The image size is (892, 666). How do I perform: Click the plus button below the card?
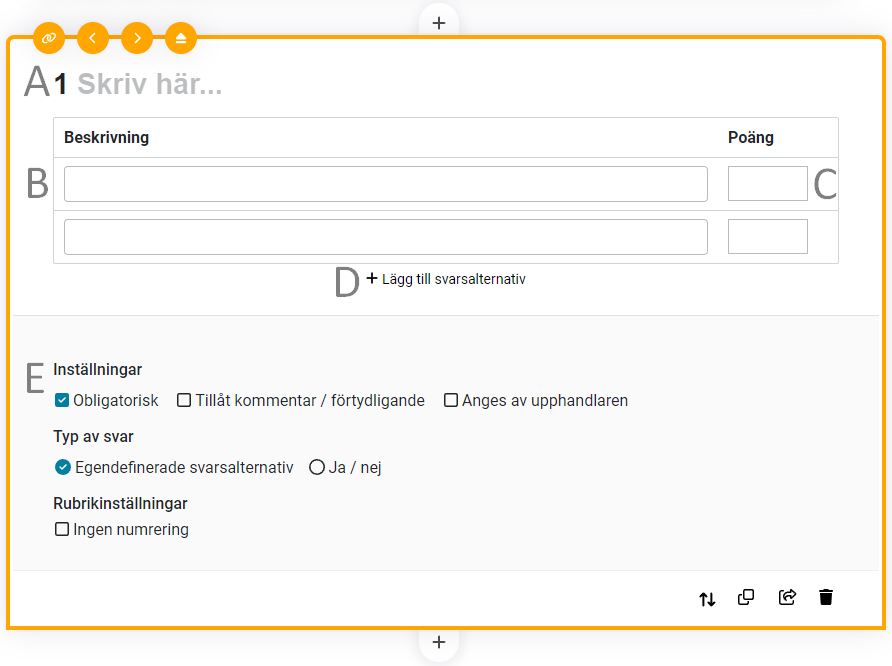(x=438, y=642)
